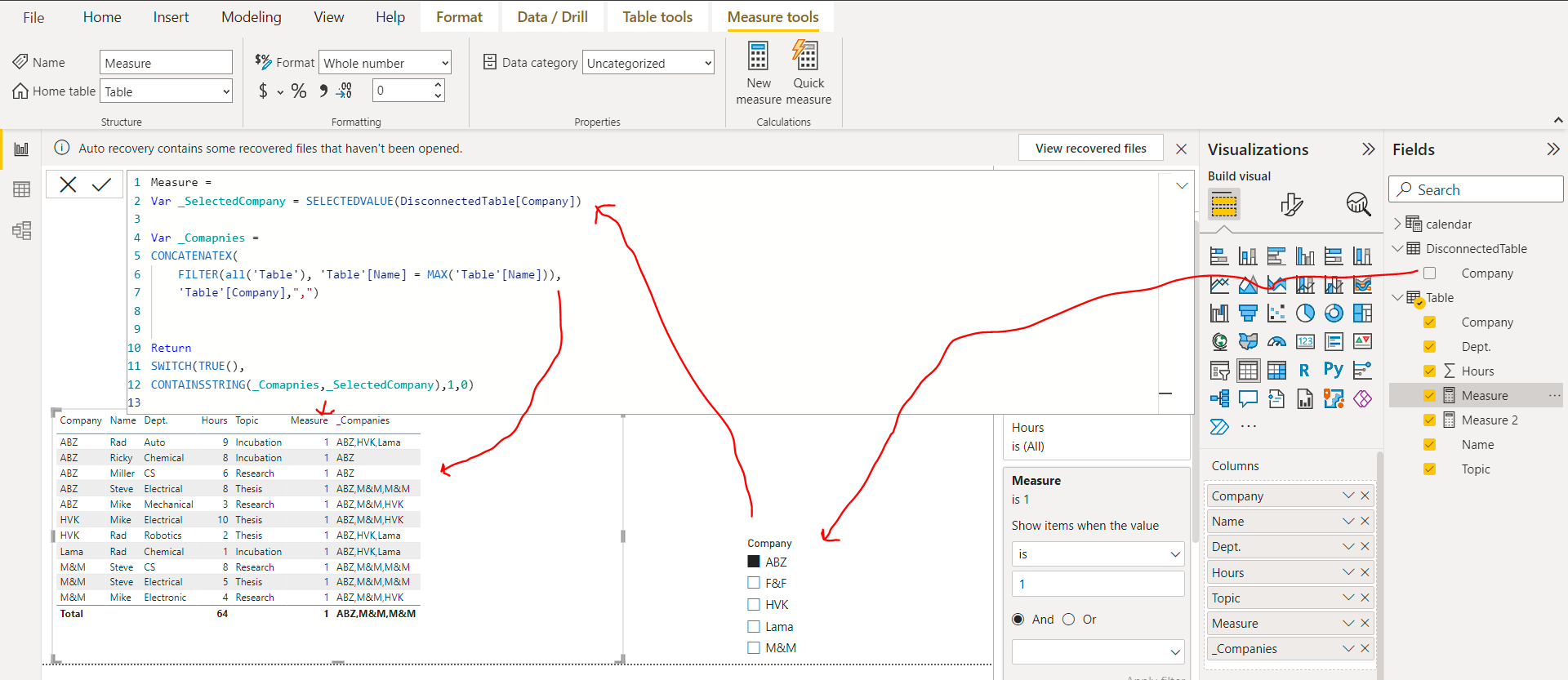Screen dimensions: 1568x680
Task: Open the Table tools tab
Action: 657,17
